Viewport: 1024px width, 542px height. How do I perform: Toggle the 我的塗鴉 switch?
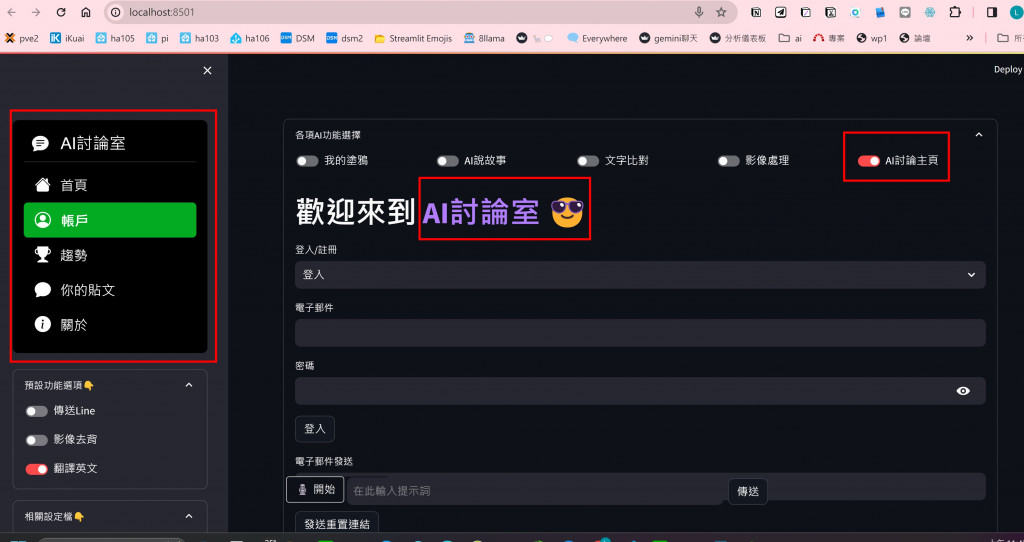(x=307, y=161)
